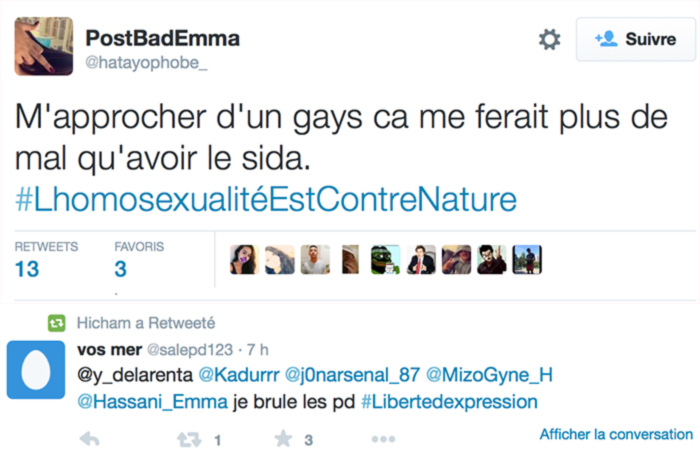Open the three-dot more options menu

pos(383,439)
